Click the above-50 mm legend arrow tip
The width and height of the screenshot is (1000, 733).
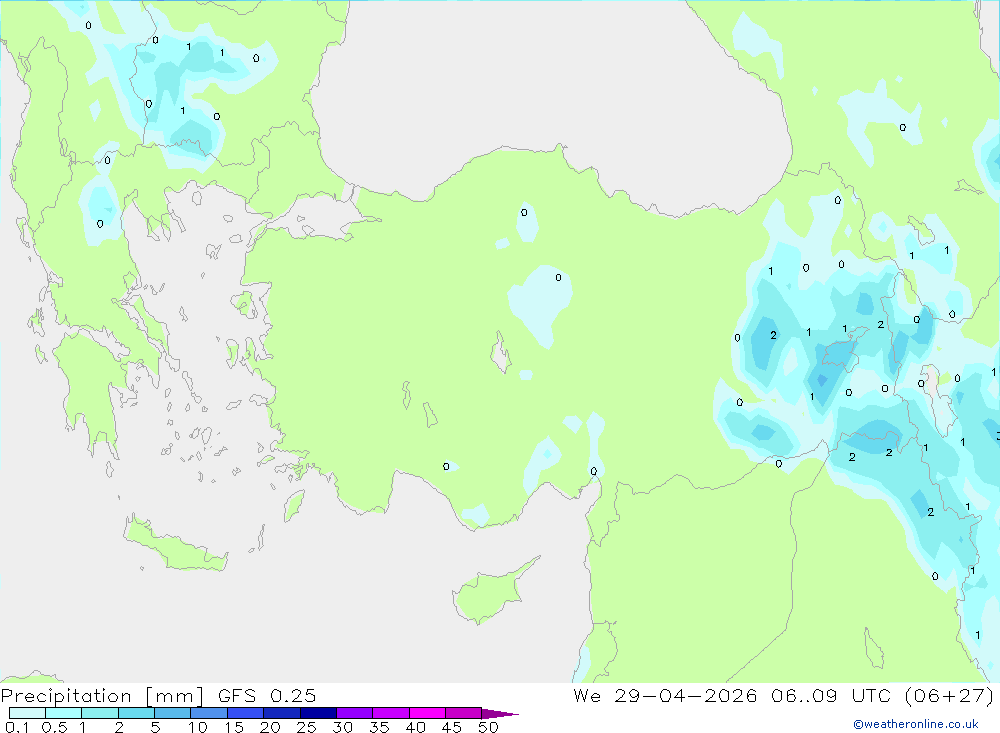(x=500, y=713)
